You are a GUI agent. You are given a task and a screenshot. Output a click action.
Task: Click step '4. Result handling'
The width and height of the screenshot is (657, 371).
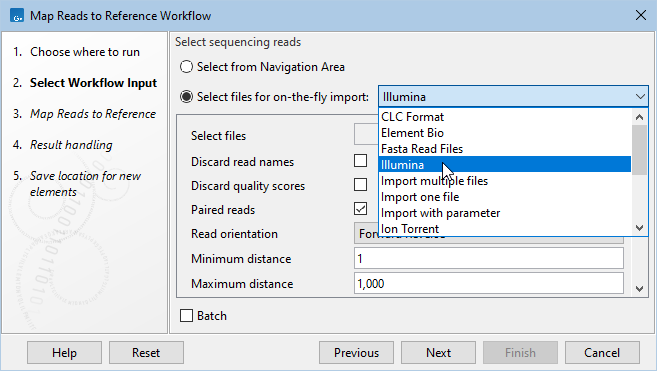pos(63,145)
